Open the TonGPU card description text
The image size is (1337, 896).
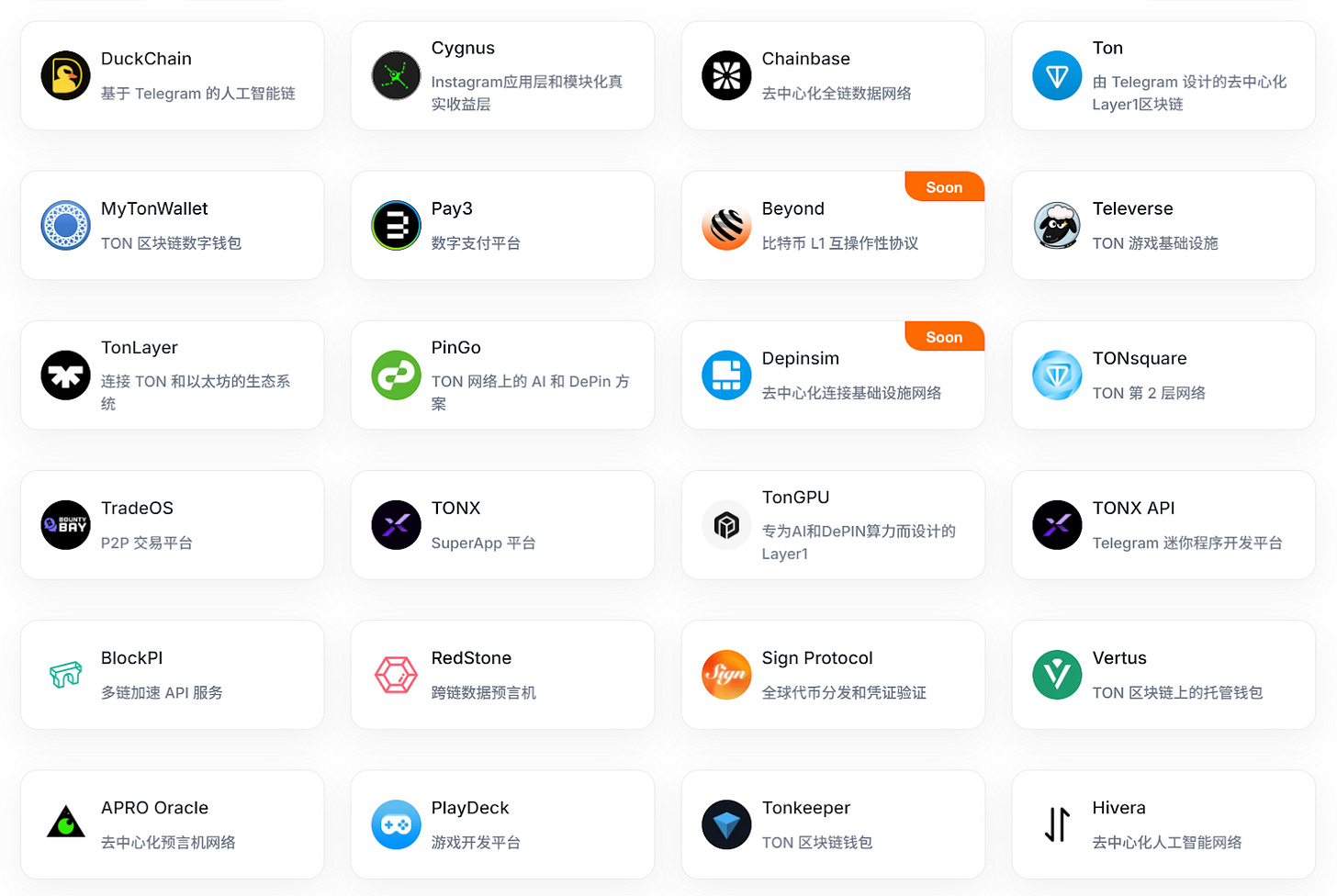tap(858, 543)
